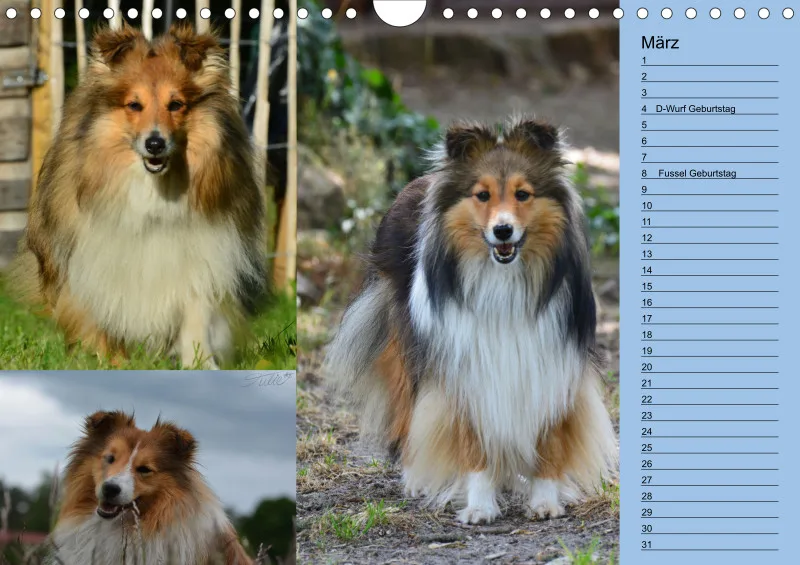Select the "Fussel Geburtstag" entry on day 8
This screenshot has width=800, height=565.
click(697, 174)
